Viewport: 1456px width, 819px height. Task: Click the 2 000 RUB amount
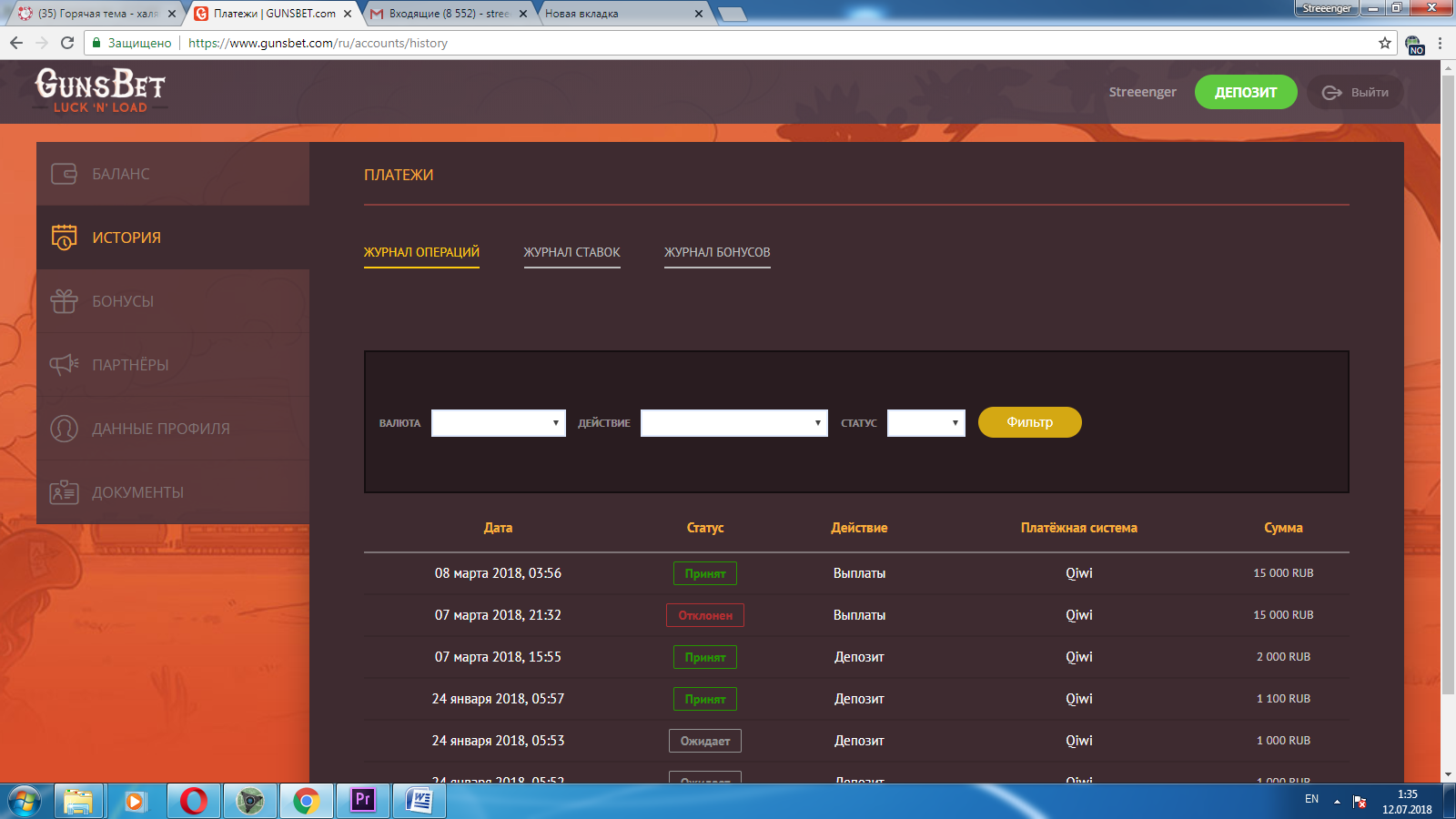click(x=1283, y=657)
